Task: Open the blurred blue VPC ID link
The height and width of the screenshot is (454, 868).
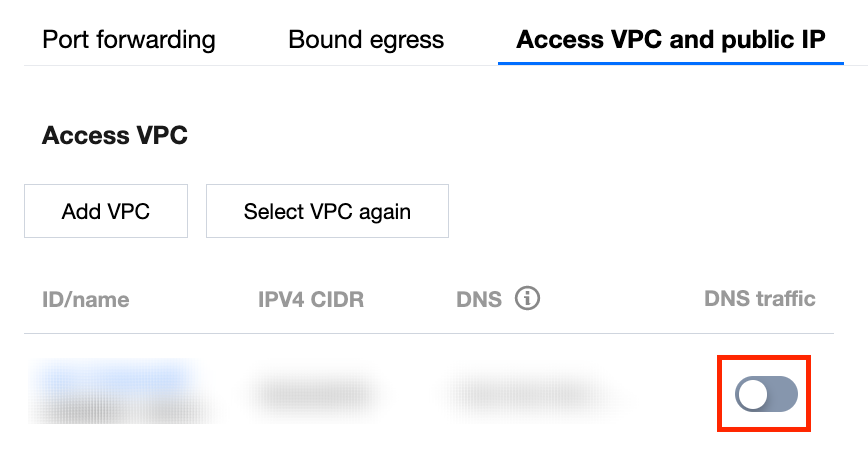Action: pos(110,378)
